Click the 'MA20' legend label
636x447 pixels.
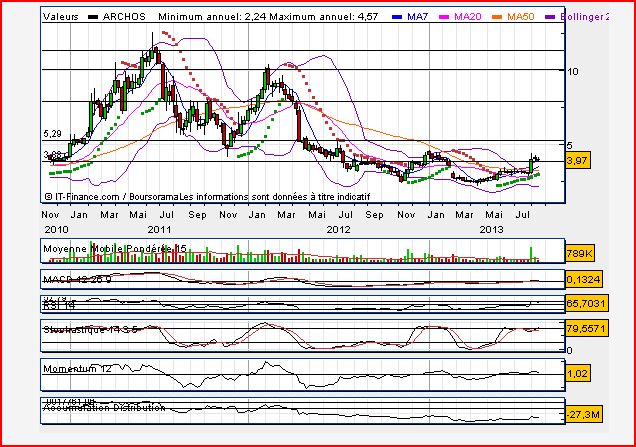click(468, 17)
